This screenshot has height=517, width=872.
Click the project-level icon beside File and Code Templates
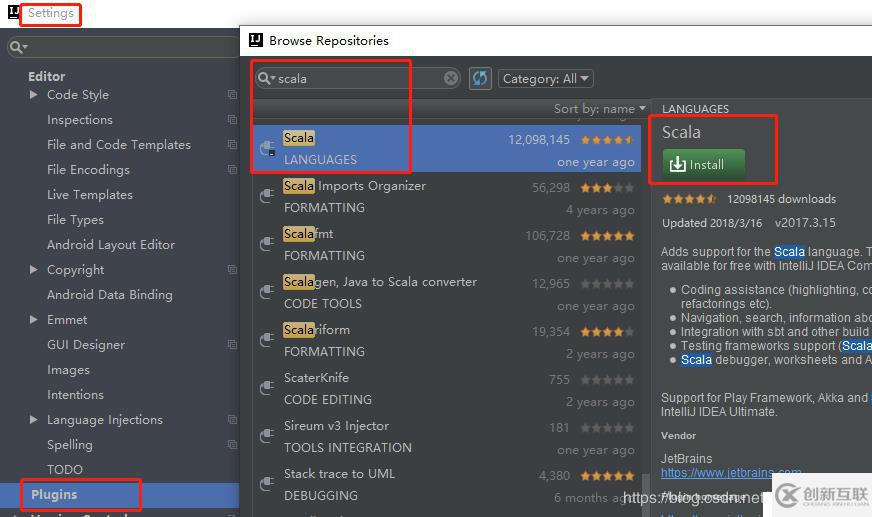click(x=232, y=145)
